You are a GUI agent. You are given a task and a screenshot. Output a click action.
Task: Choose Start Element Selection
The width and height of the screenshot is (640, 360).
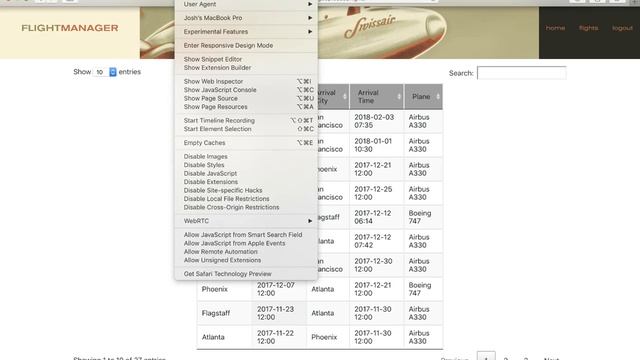coord(246,129)
